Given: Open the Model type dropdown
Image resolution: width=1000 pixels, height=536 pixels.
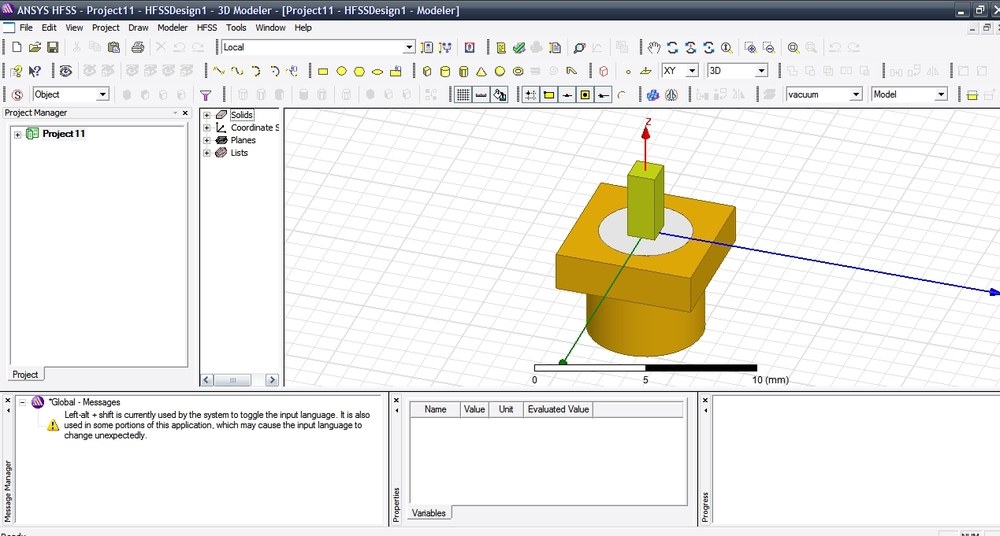Looking at the screenshot, I should pyautogui.click(x=941, y=94).
